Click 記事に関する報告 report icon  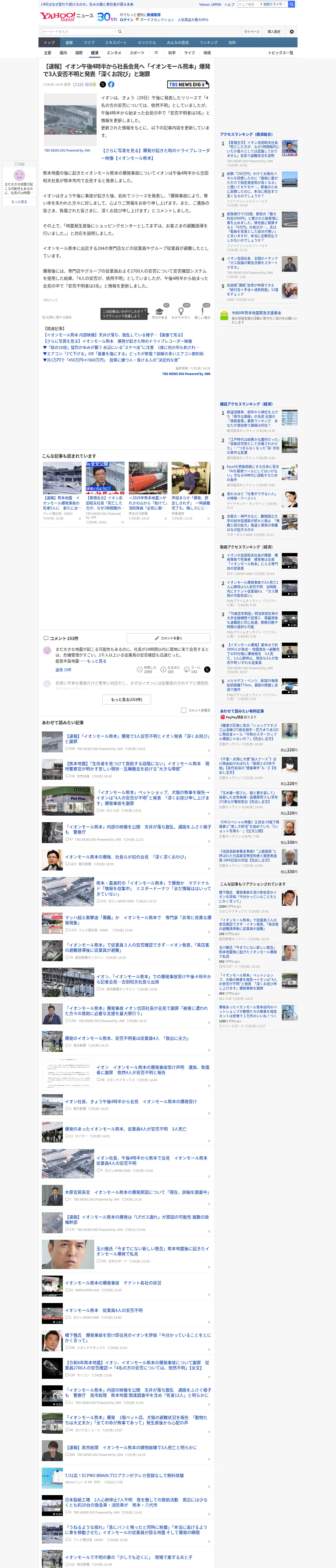coord(57,317)
